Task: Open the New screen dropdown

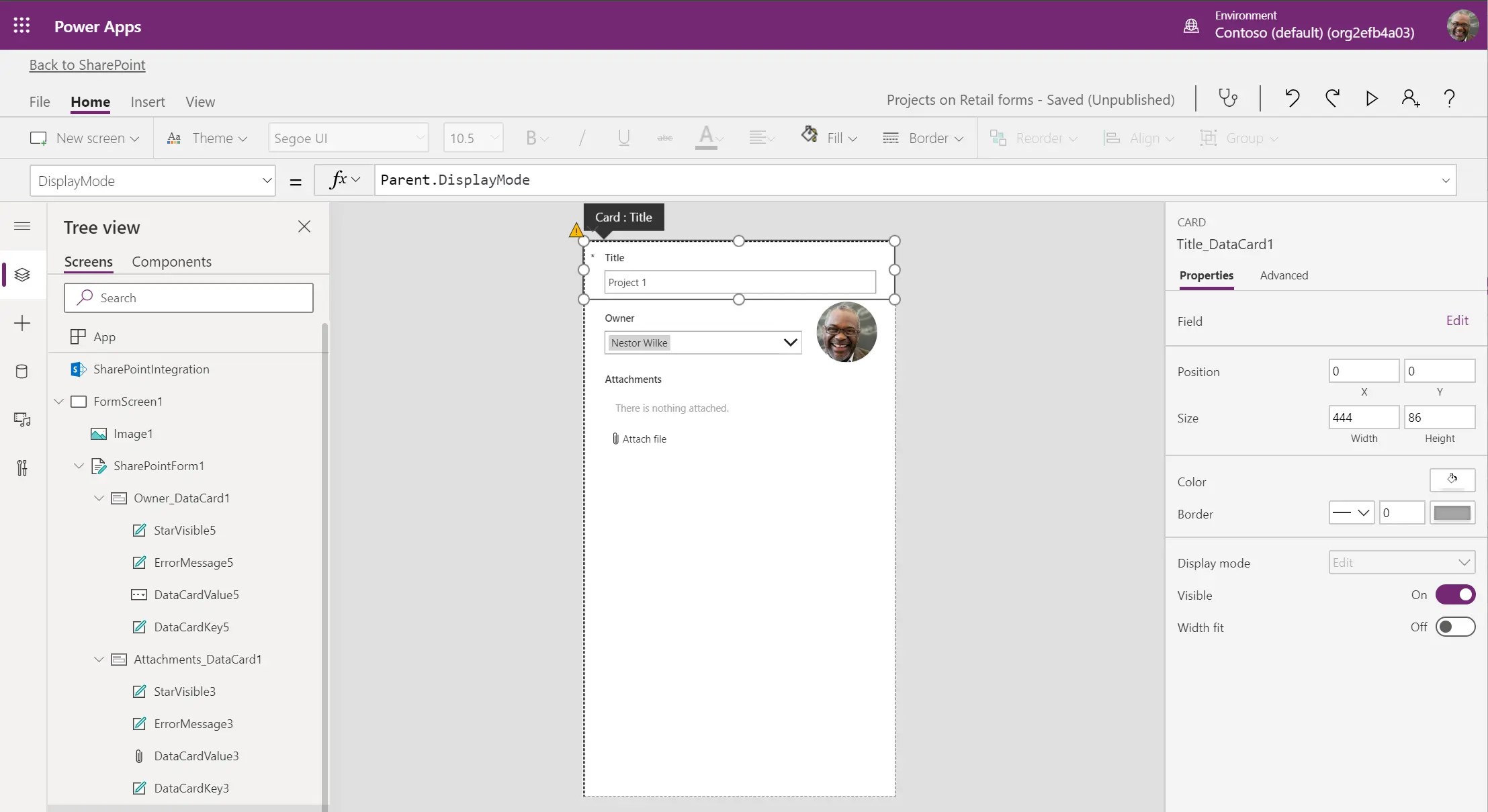Action: click(85, 138)
